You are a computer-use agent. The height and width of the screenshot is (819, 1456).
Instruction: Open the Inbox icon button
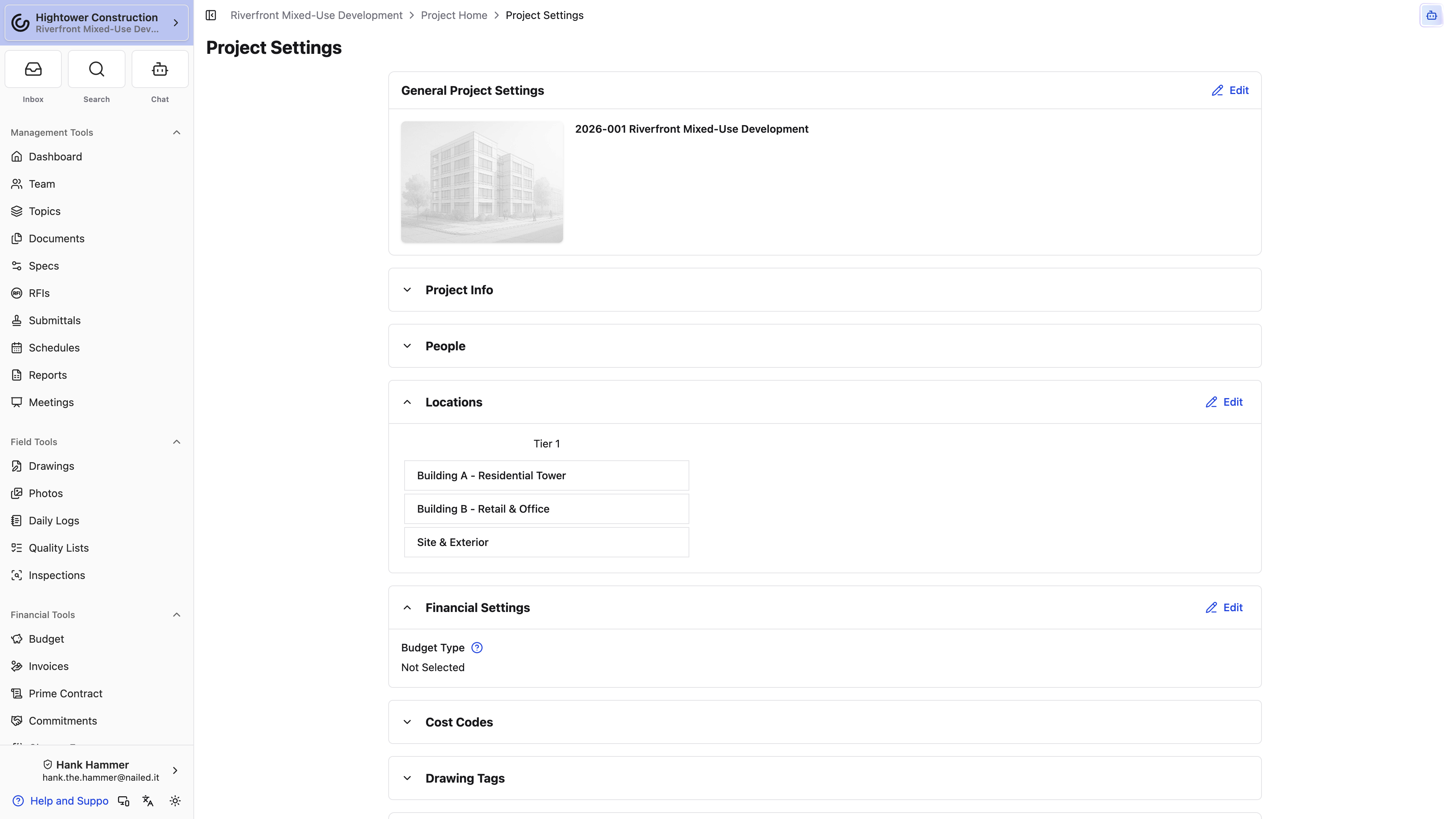33,69
